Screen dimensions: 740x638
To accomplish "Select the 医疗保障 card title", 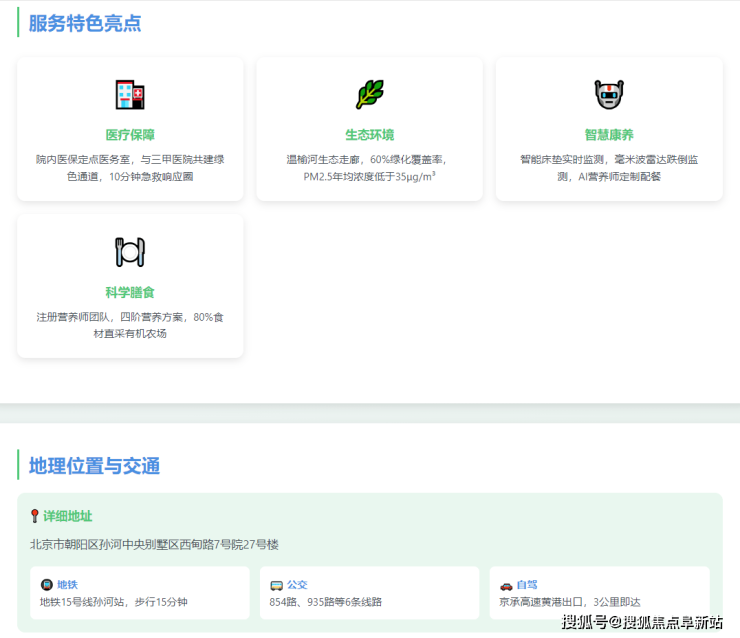I will pyautogui.click(x=130, y=135).
